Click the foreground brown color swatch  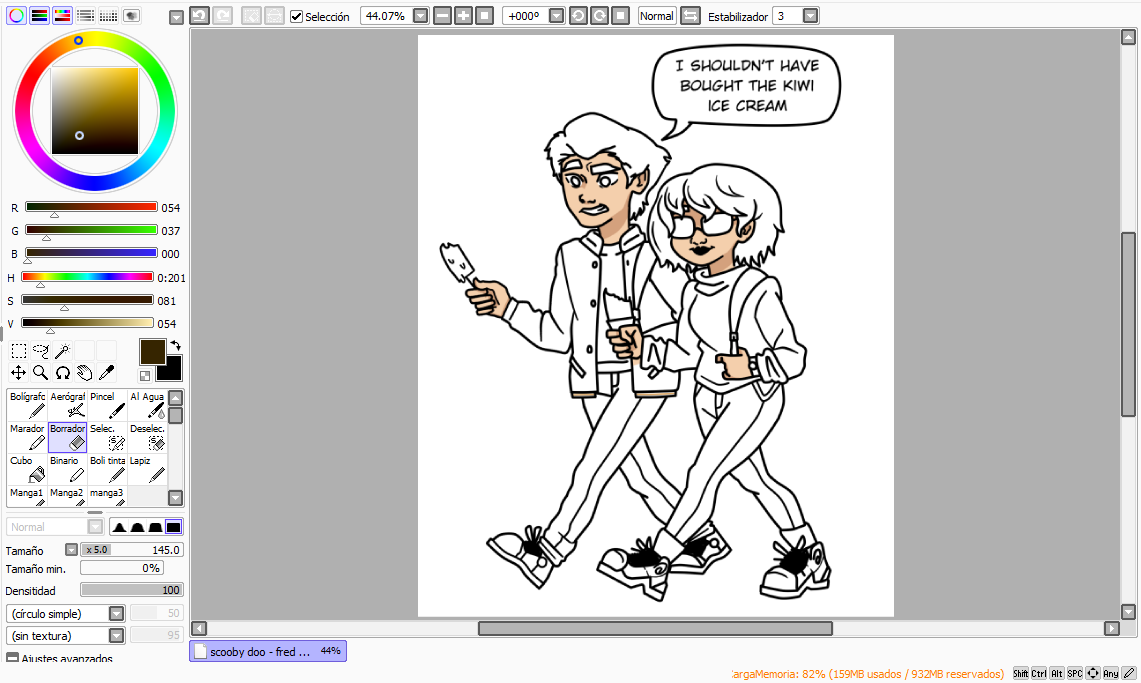[x=152, y=351]
